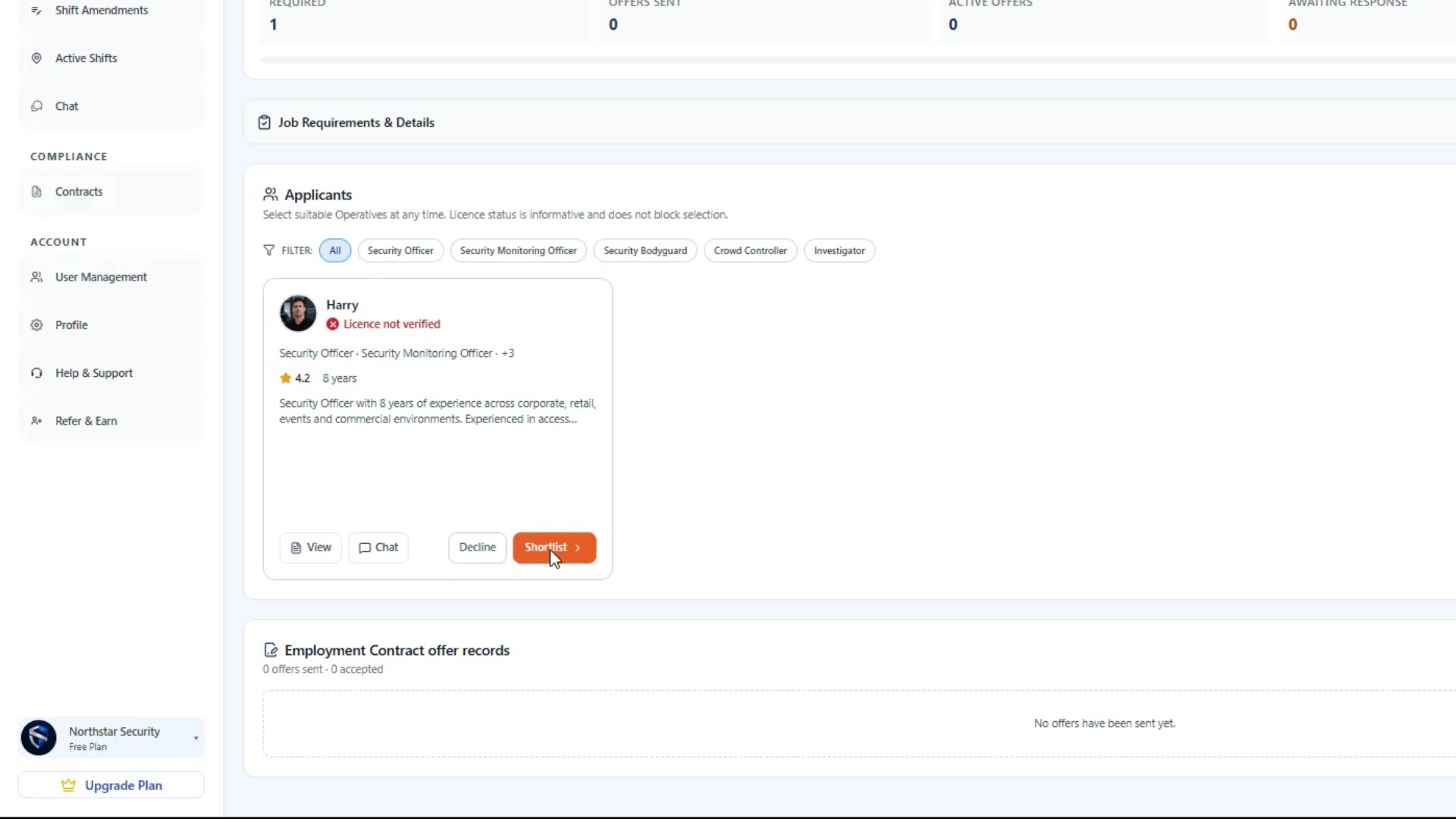The height and width of the screenshot is (819, 1456).
Task: Open the Profile page
Action: click(111, 325)
